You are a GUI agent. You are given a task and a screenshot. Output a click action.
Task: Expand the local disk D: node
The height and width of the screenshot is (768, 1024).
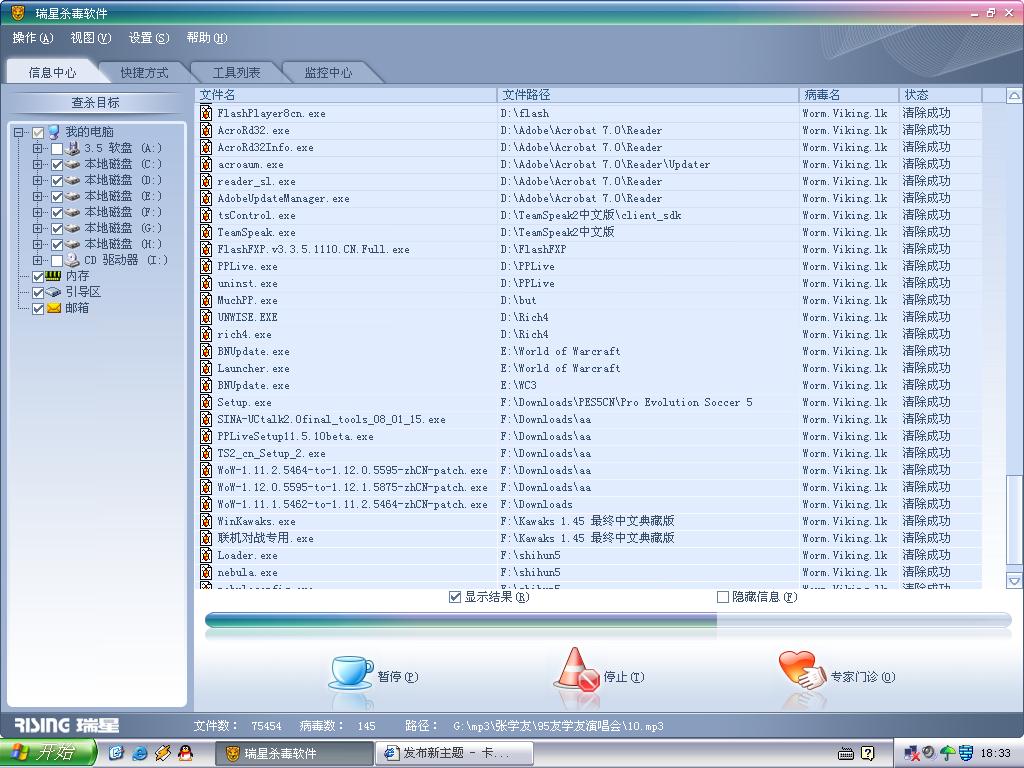click(x=37, y=180)
